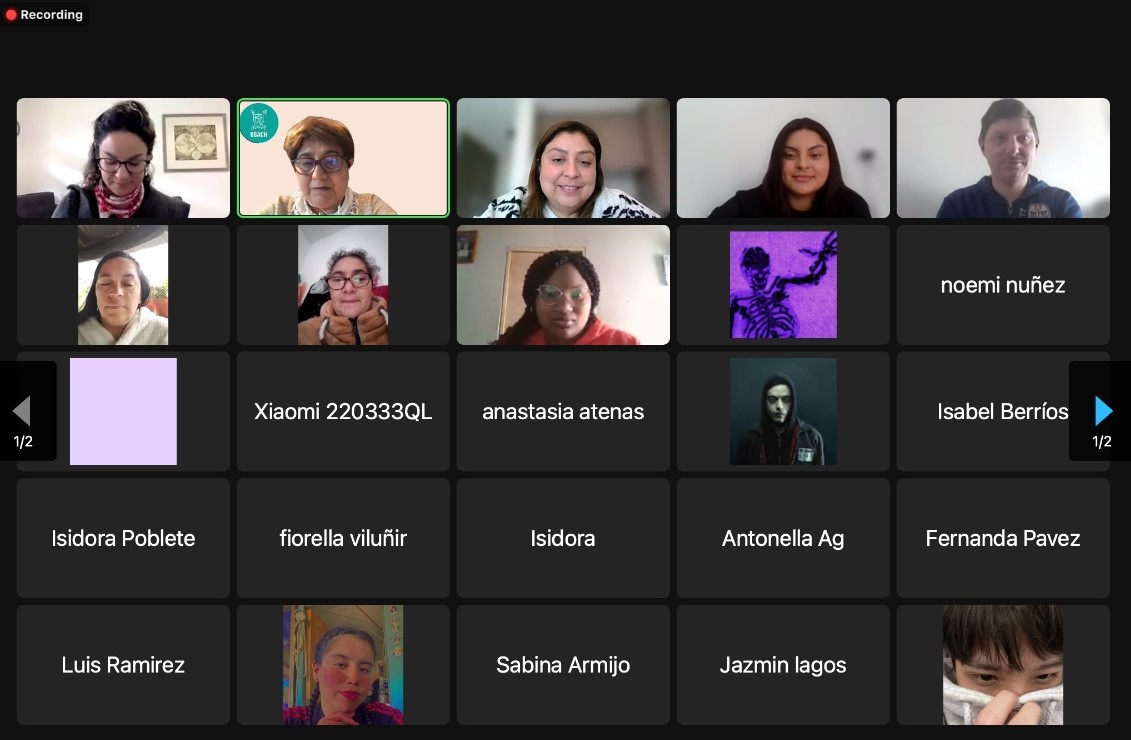
Task: Select noemi nuñez participant tile
Action: (1003, 285)
